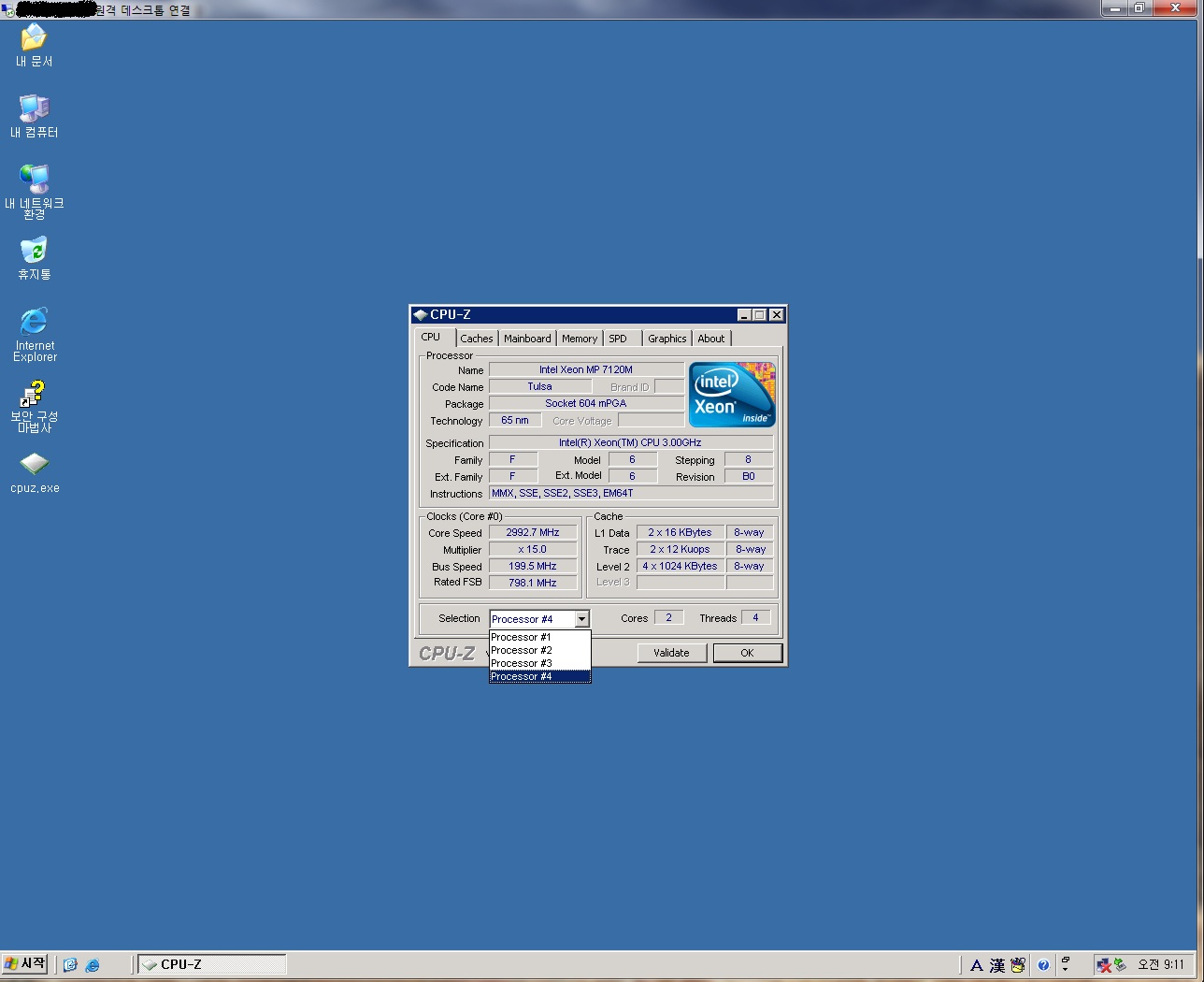This screenshot has width=1204, height=982.
Task: Switch to the Graphics tab
Action: click(x=667, y=339)
